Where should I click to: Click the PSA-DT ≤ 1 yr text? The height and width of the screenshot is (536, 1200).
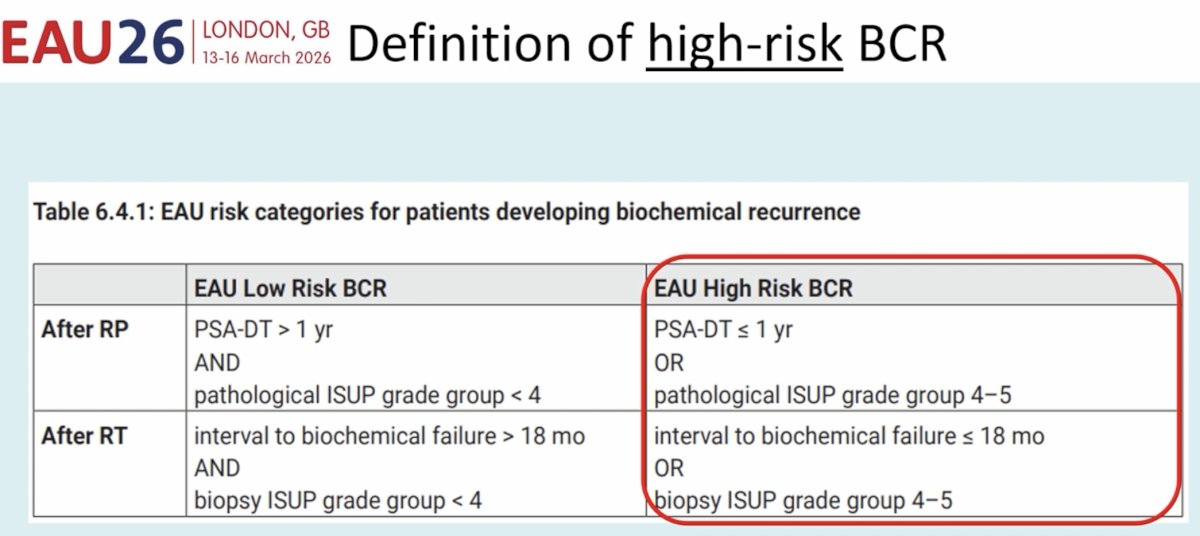coord(723,329)
